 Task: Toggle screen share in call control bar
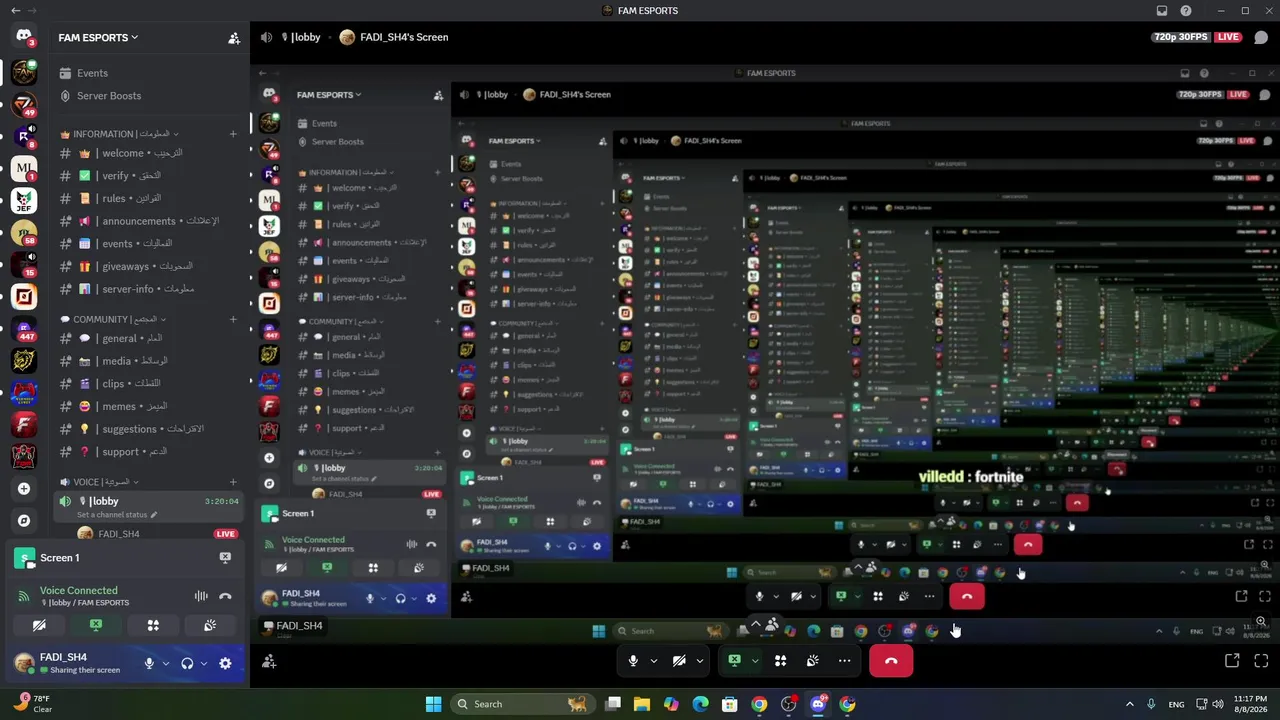coord(734,661)
